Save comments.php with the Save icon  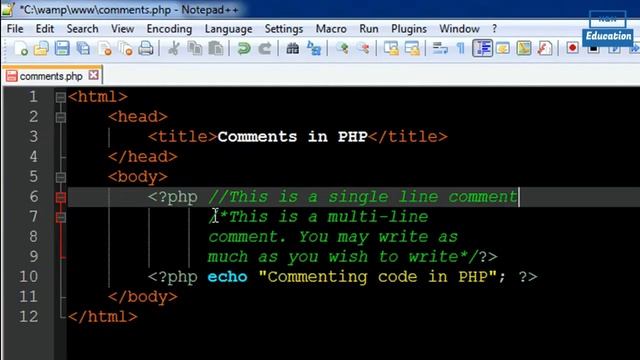click(x=62, y=49)
